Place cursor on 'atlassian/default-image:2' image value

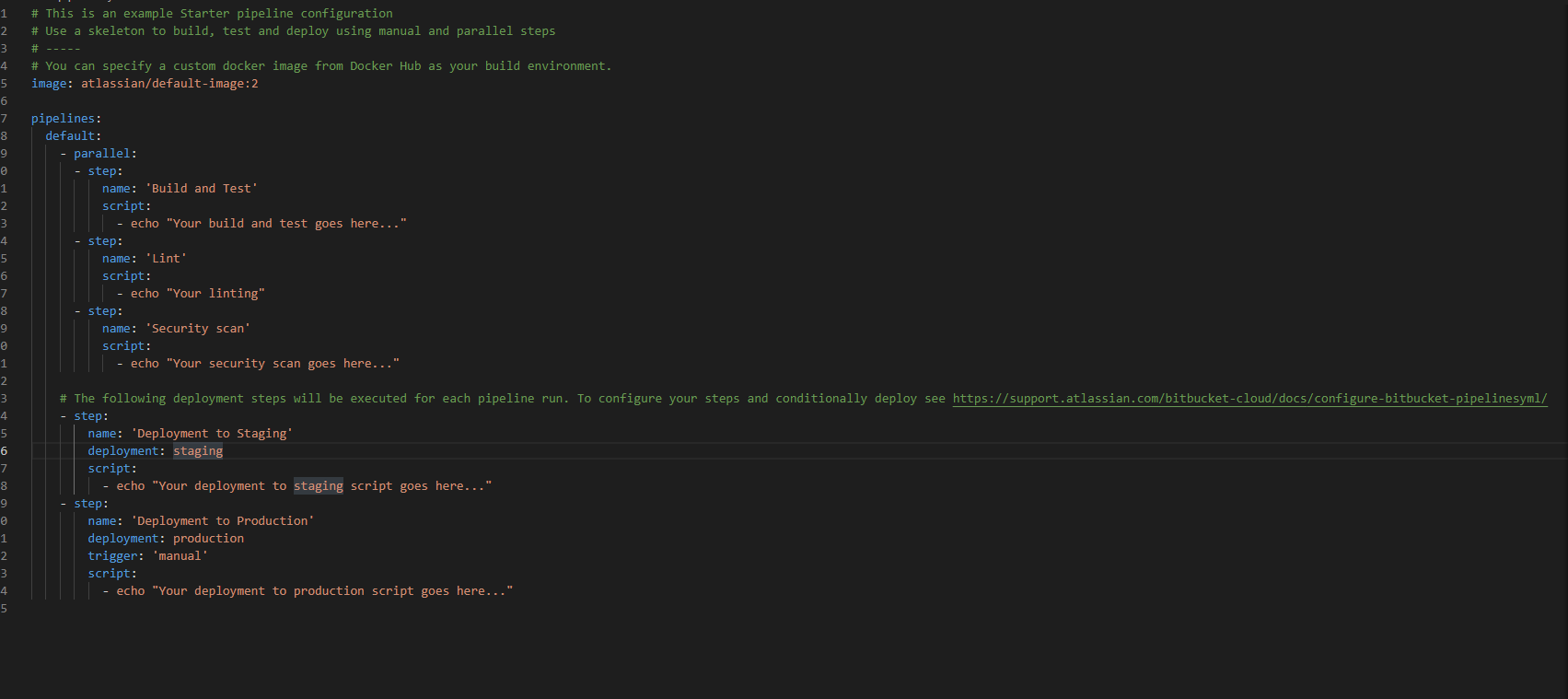pos(169,84)
